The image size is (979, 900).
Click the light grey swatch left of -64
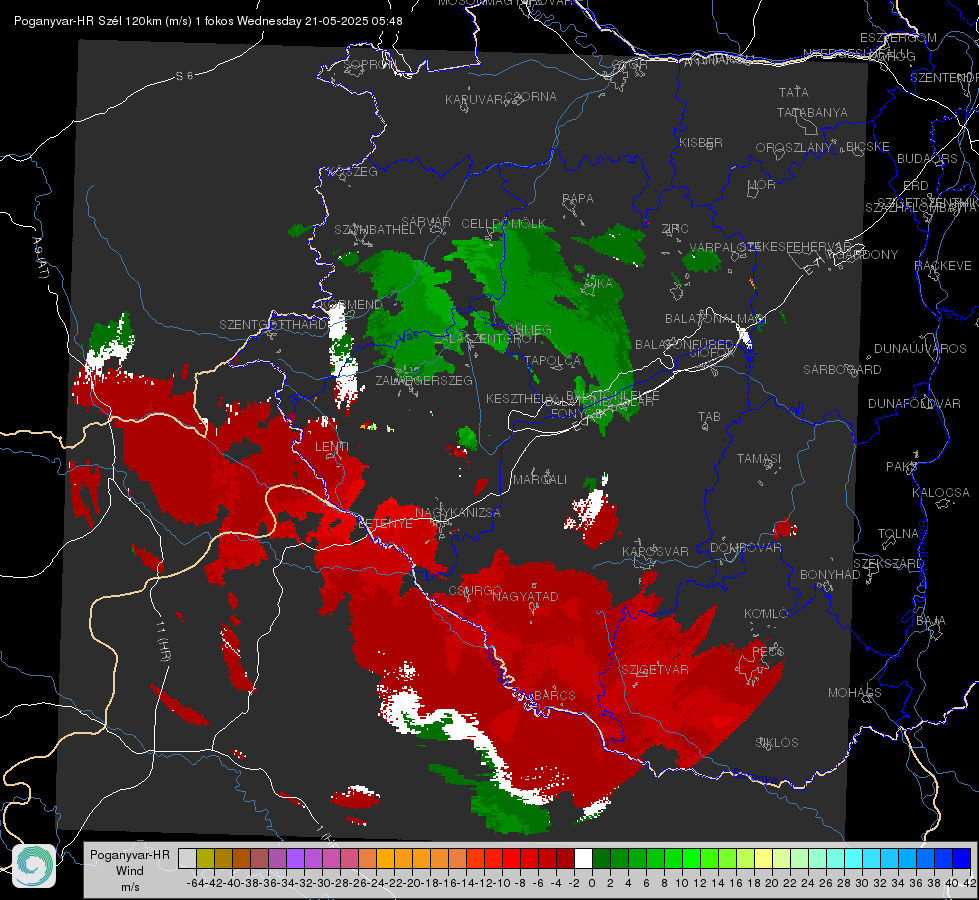(187, 859)
